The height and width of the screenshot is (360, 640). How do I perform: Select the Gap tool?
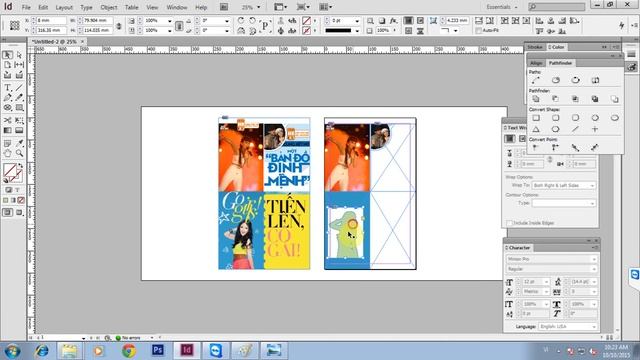[x=19, y=65]
